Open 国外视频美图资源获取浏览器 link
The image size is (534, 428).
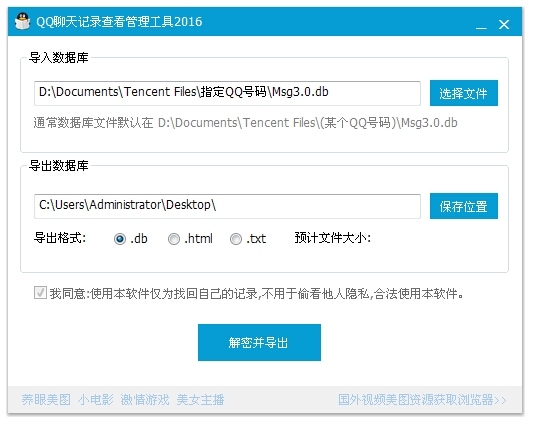422,400
